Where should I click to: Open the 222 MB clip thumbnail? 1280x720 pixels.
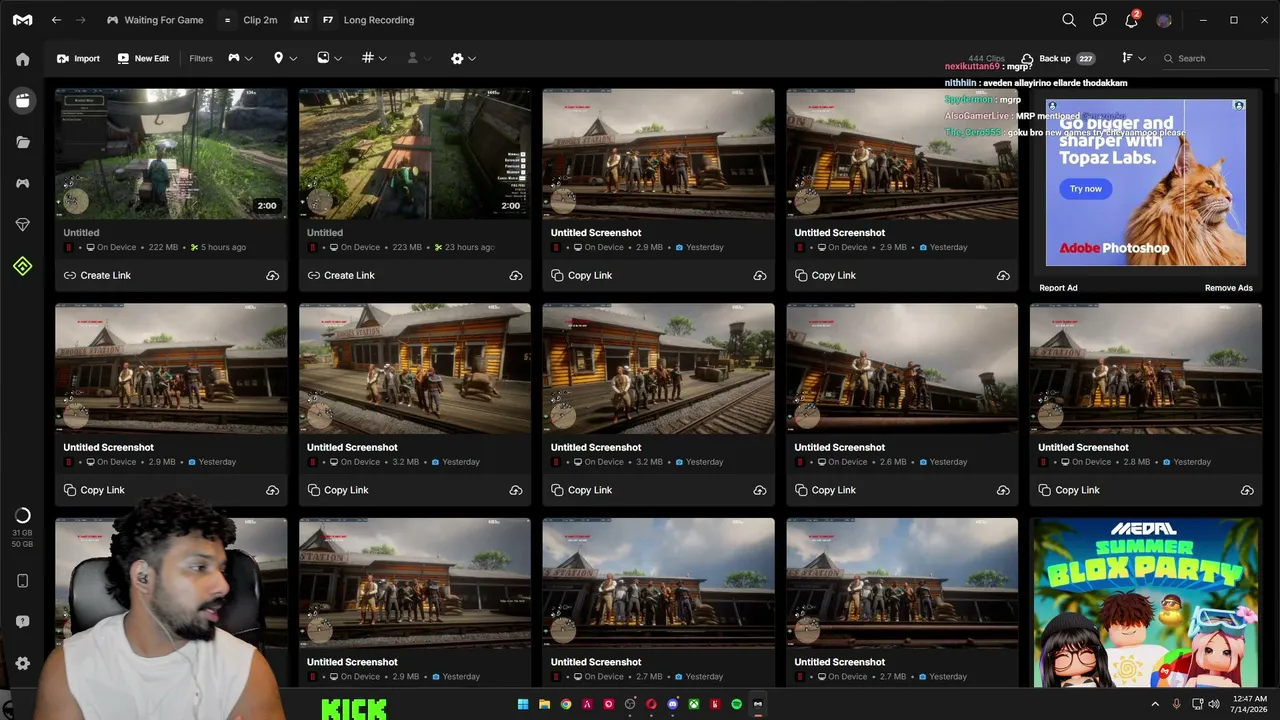pos(171,154)
